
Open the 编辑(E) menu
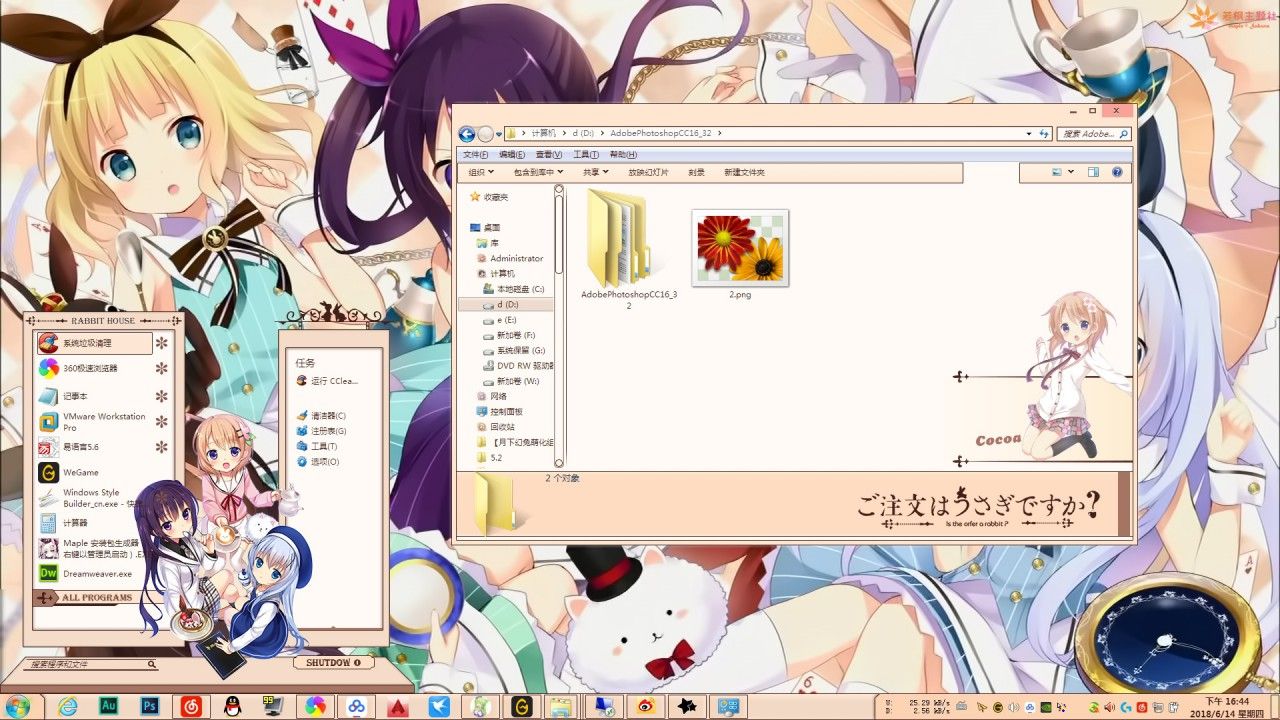point(512,155)
